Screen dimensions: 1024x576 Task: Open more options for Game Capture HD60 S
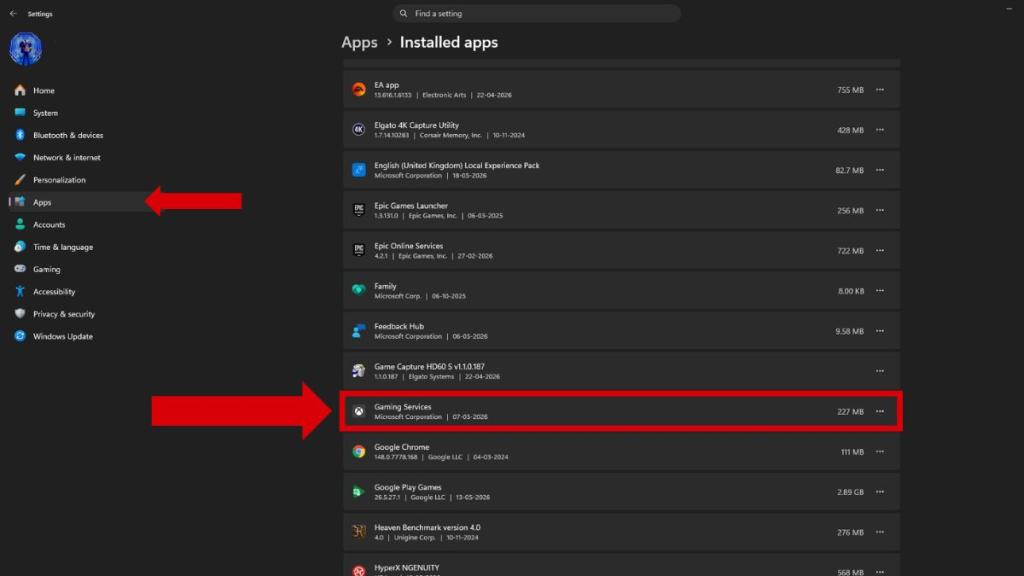point(880,371)
